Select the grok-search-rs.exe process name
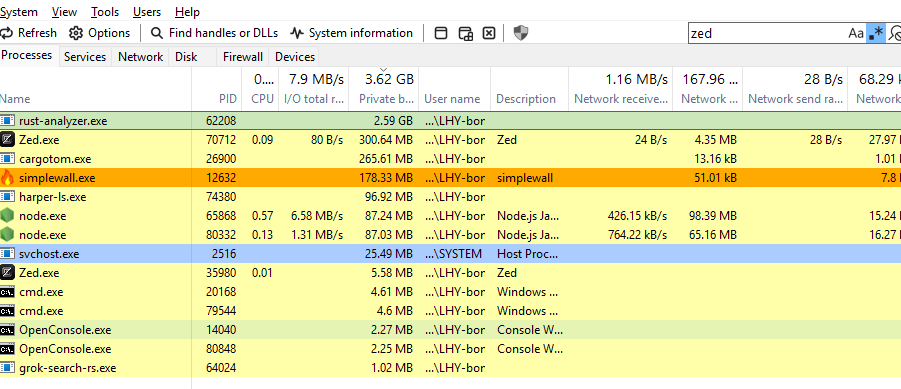Screen dimensions: 901x389 click(x=67, y=368)
